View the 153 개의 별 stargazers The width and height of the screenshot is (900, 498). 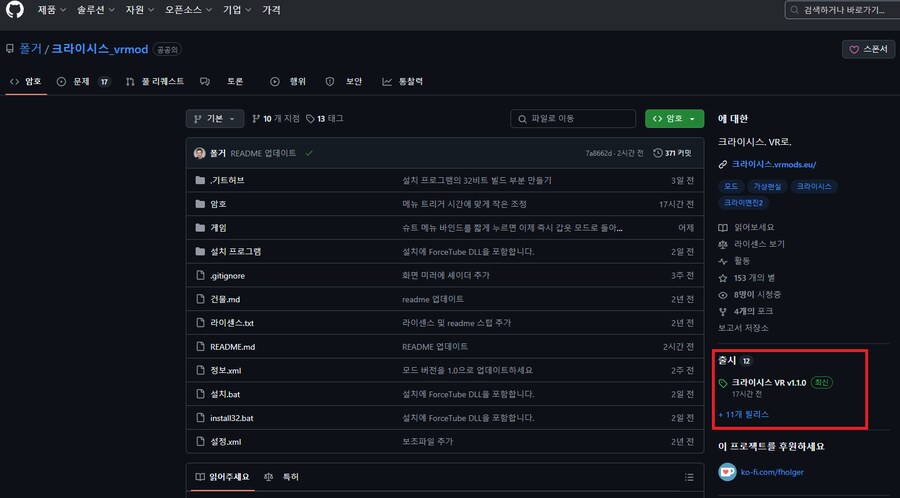click(x=747, y=278)
